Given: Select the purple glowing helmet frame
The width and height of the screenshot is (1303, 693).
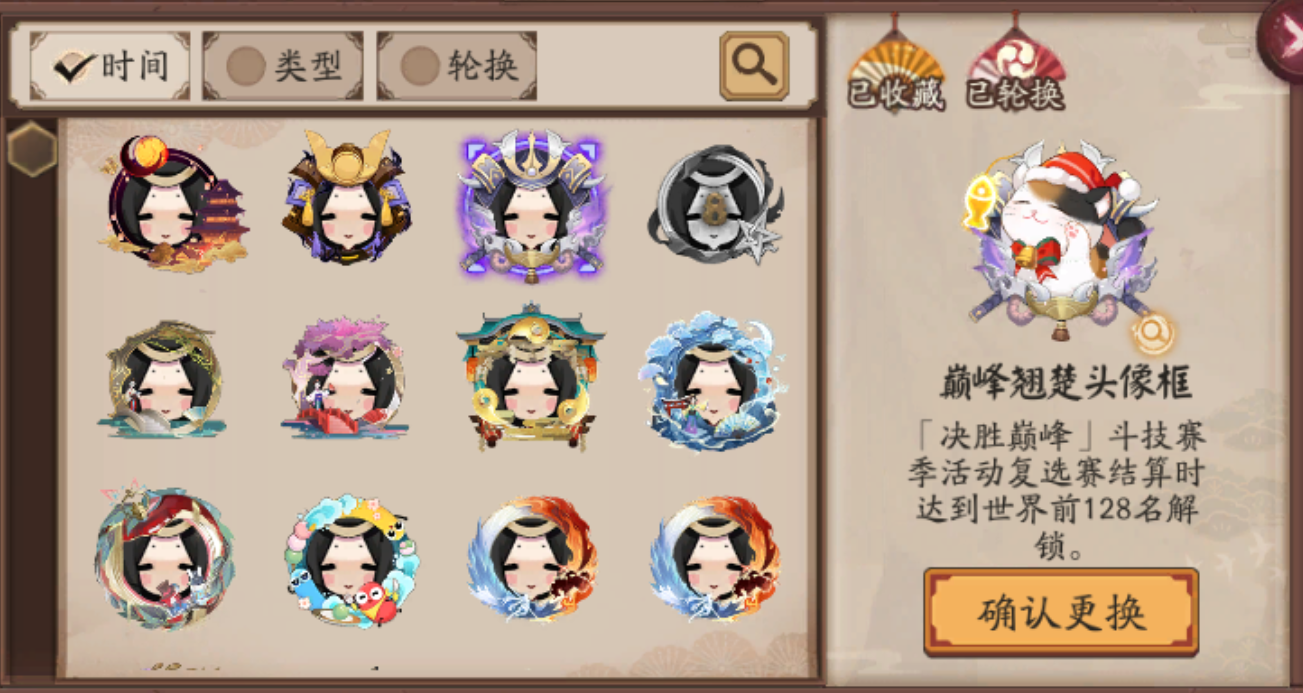Looking at the screenshot, I should pyautogui.click(x=531, y=203).
